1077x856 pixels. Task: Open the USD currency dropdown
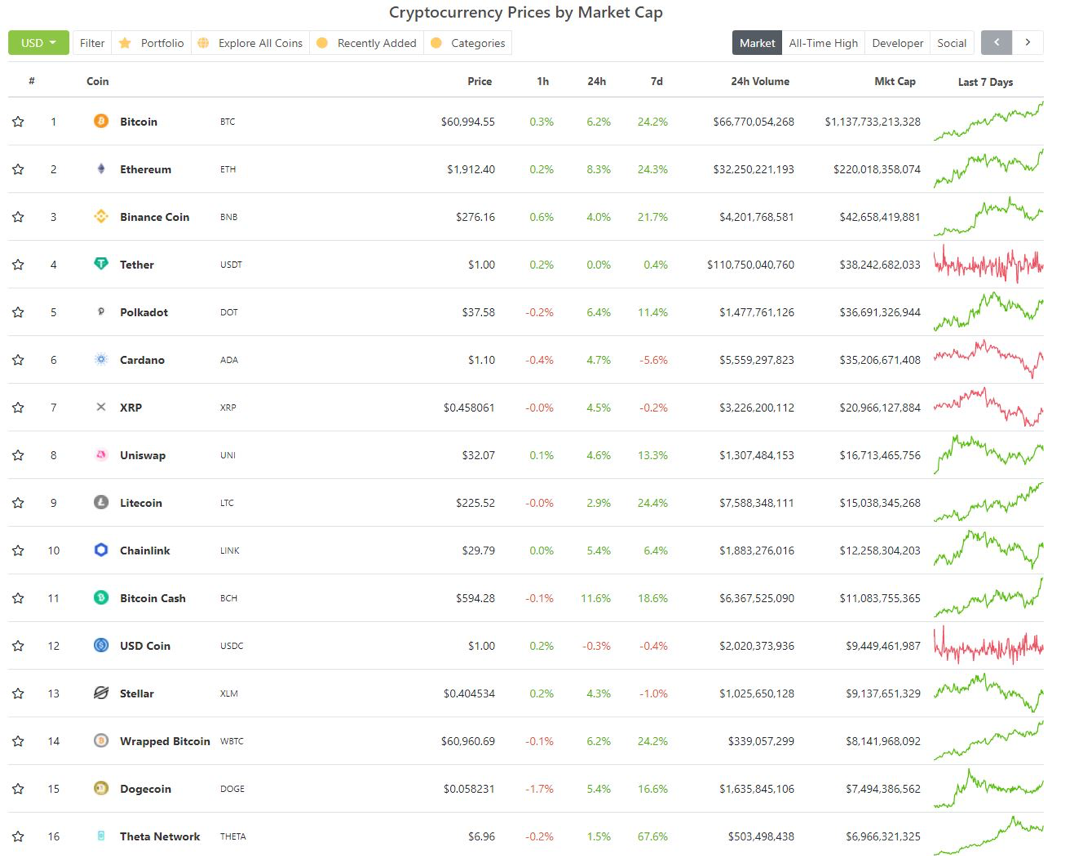click(x=38, y=43)
